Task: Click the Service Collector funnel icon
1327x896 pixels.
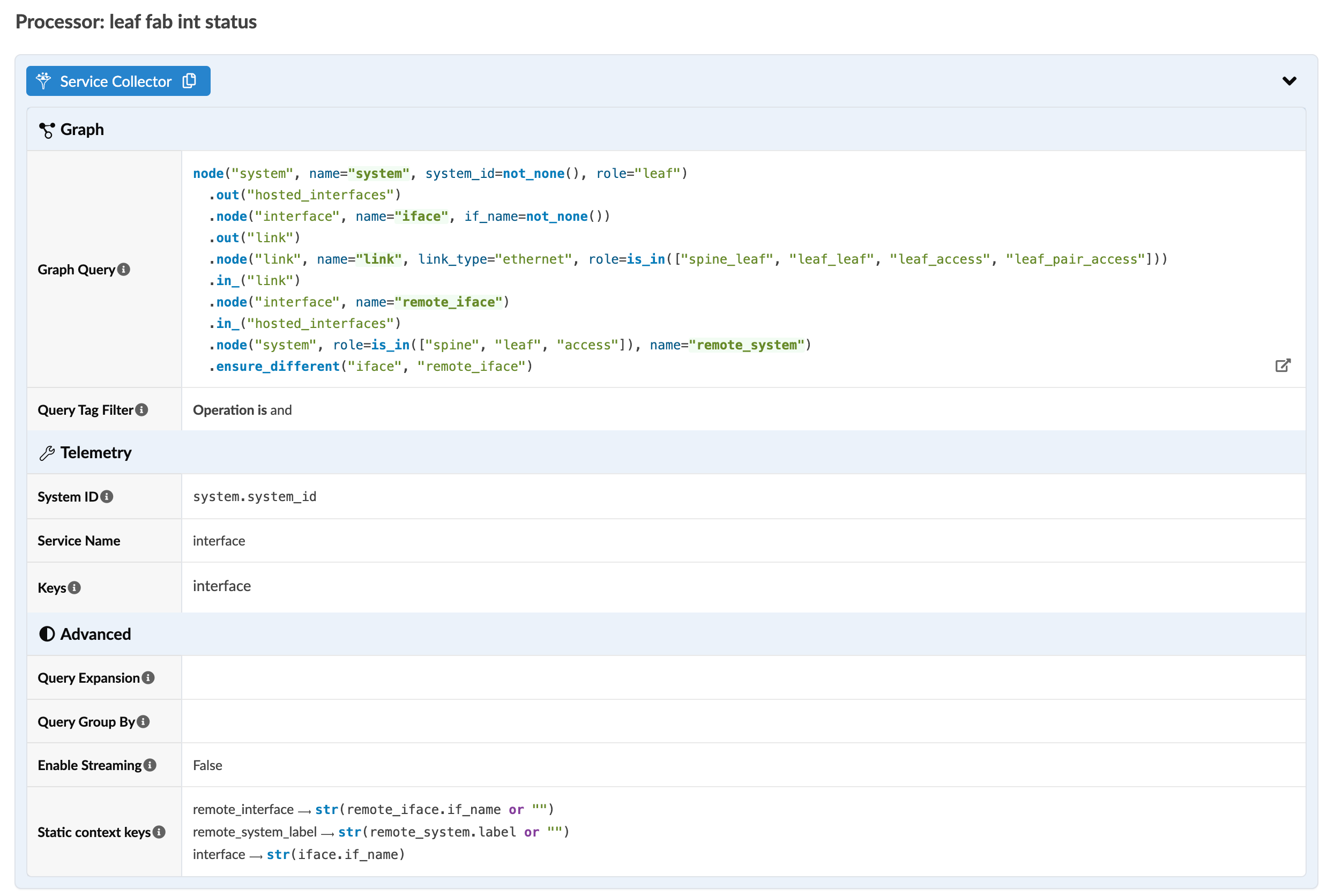Action: click(43, 81)
